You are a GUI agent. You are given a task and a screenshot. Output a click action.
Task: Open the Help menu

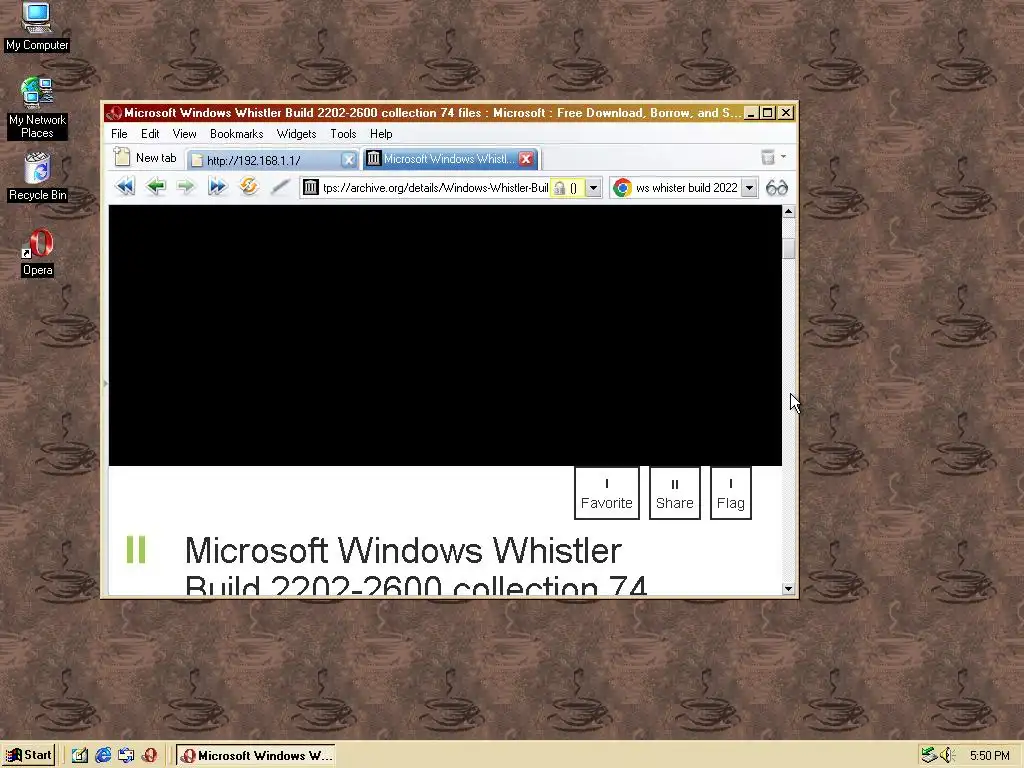[381, 134]
